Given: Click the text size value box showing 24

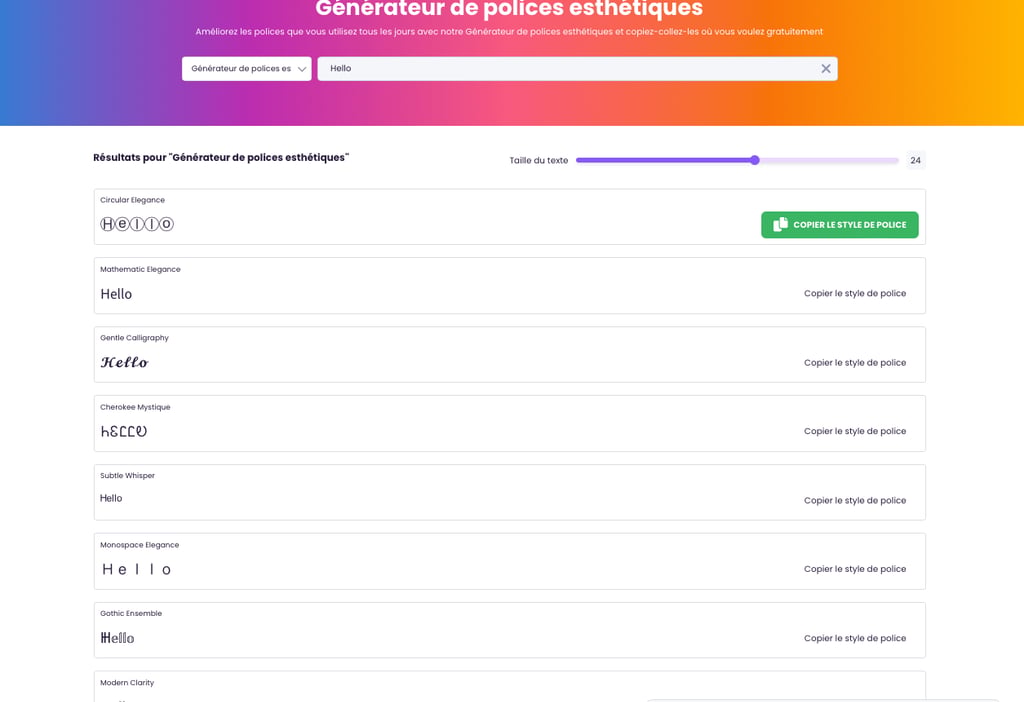Looking at the screenshot, I should coord(915,160).
